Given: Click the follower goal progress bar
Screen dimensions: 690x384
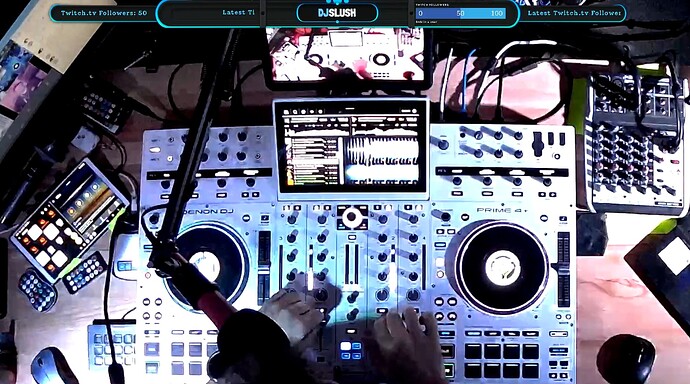Looking at the screenshot, I should (x=460, y=13).
